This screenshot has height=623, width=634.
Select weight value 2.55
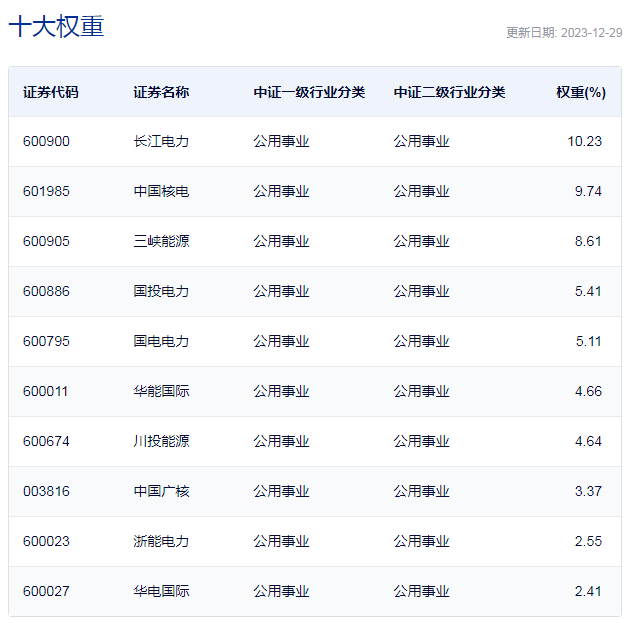(x=588, y=541)
